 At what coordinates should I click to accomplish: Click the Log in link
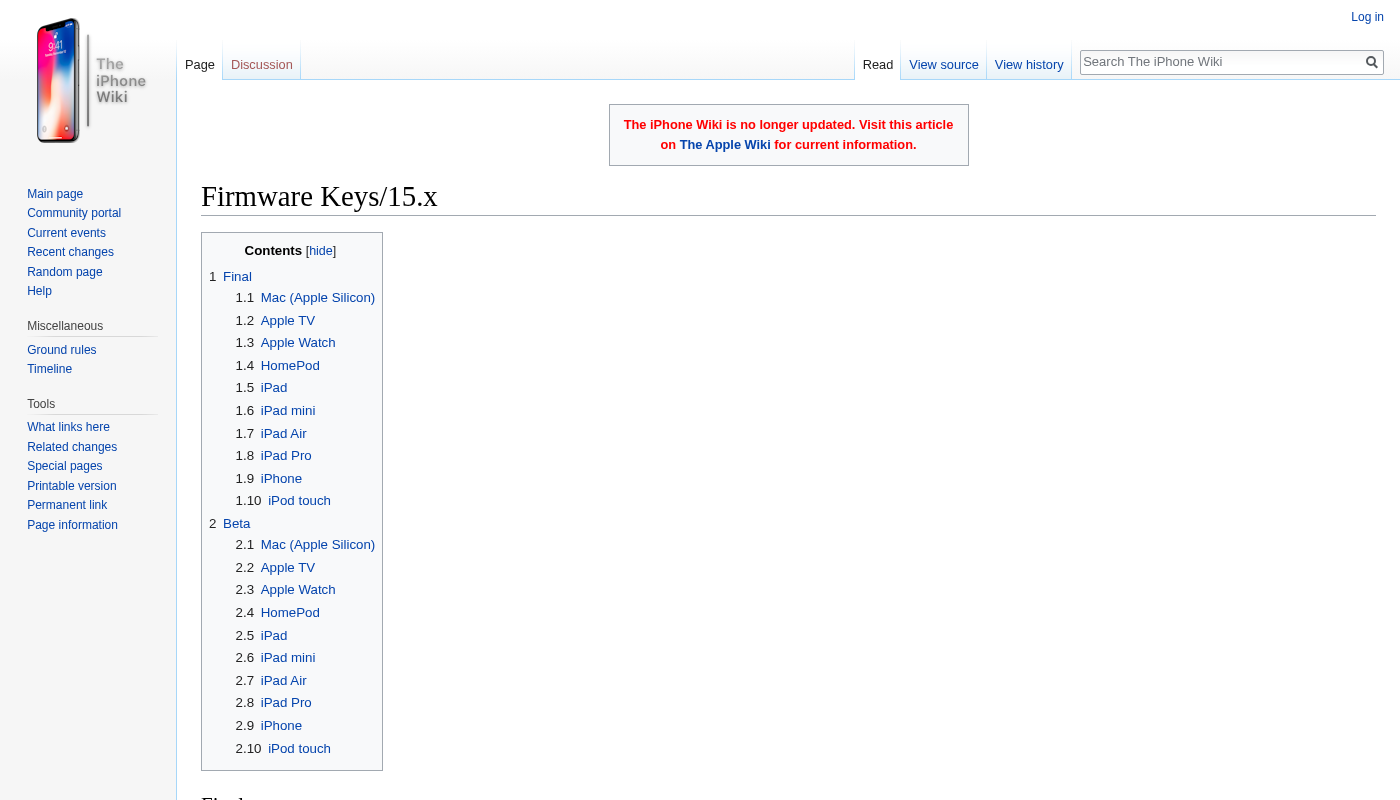click(1367, 17)
